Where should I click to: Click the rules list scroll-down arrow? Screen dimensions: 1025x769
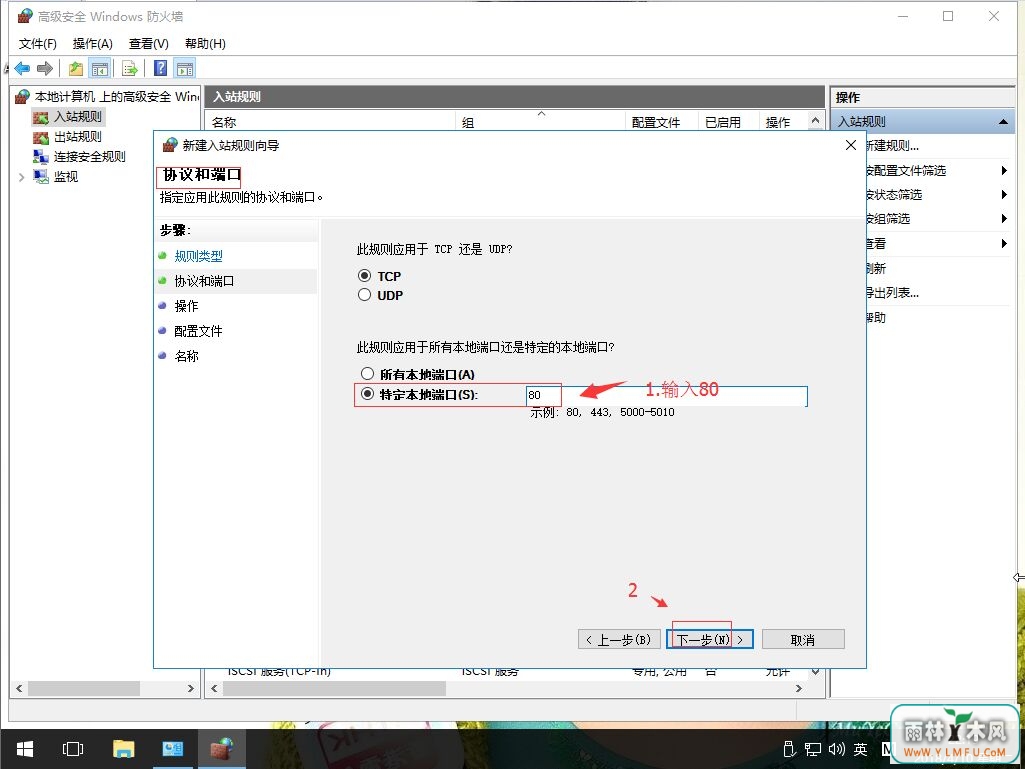[815, 672]
